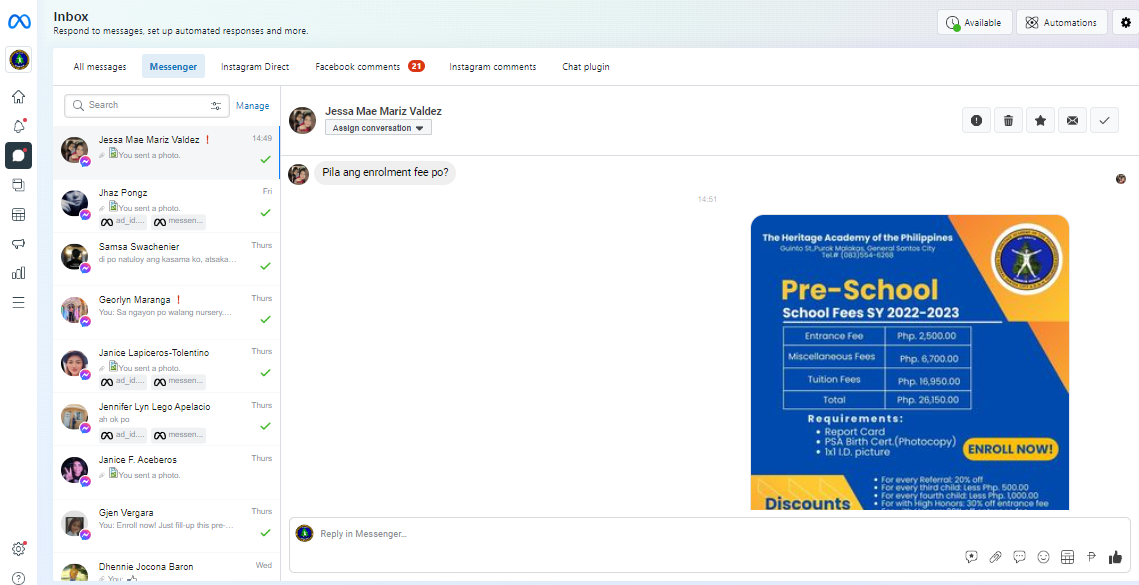Click 'Pila ang enrolment fee po?' message

pyautogui.click(x=385, y=173)
